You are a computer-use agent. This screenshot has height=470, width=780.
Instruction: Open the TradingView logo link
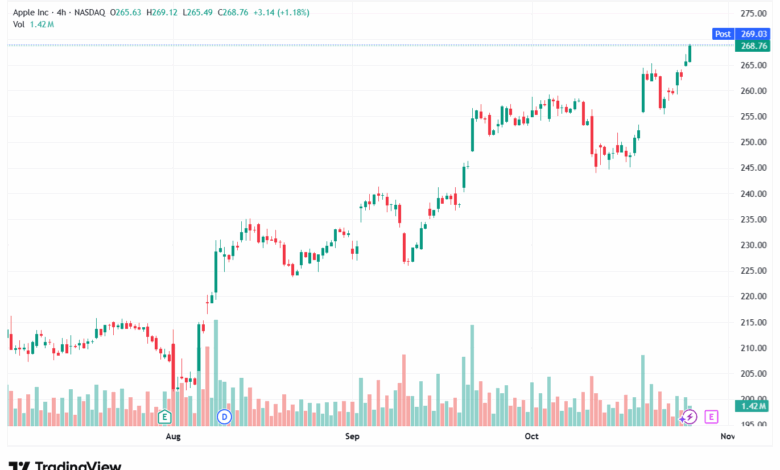pyautogui.click(x=65, y=464)
